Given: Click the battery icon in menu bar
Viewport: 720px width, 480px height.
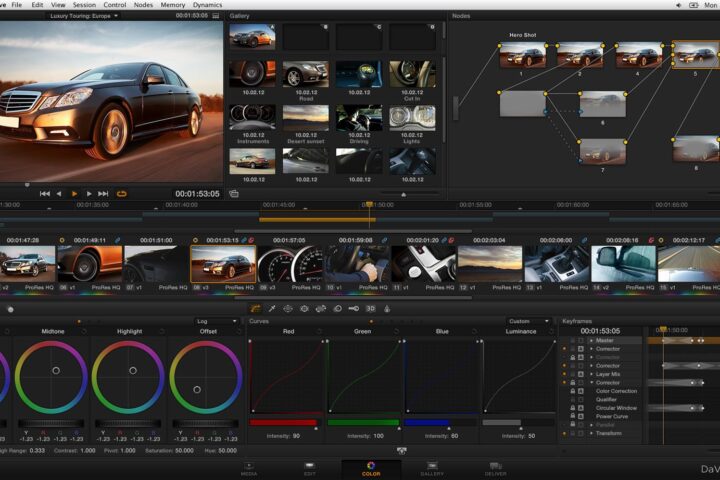Looking at the screenshot, I should point(694,5).
